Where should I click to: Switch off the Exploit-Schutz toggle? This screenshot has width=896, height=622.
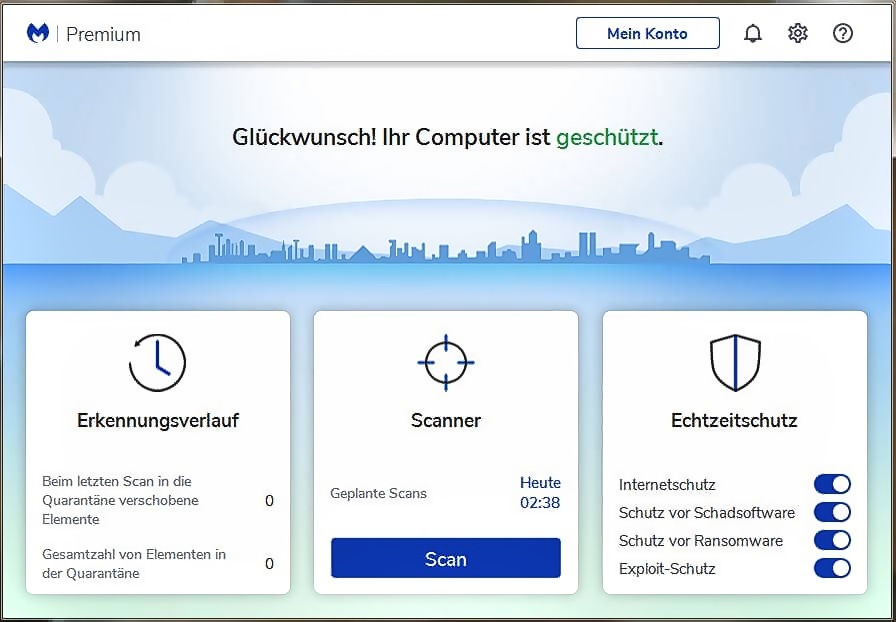point(832,569)
